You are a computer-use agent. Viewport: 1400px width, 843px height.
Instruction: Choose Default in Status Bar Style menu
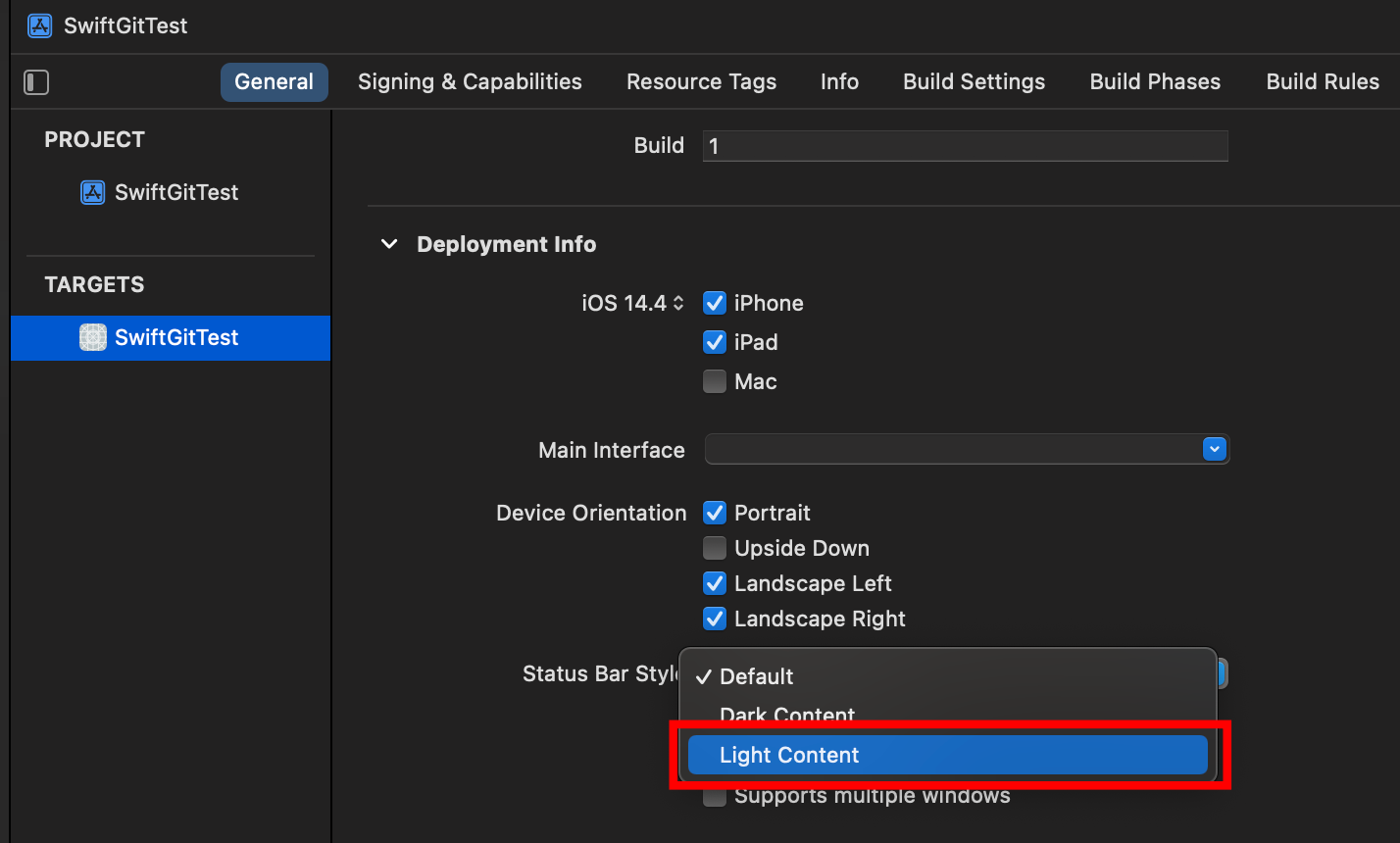pos(947,676)
